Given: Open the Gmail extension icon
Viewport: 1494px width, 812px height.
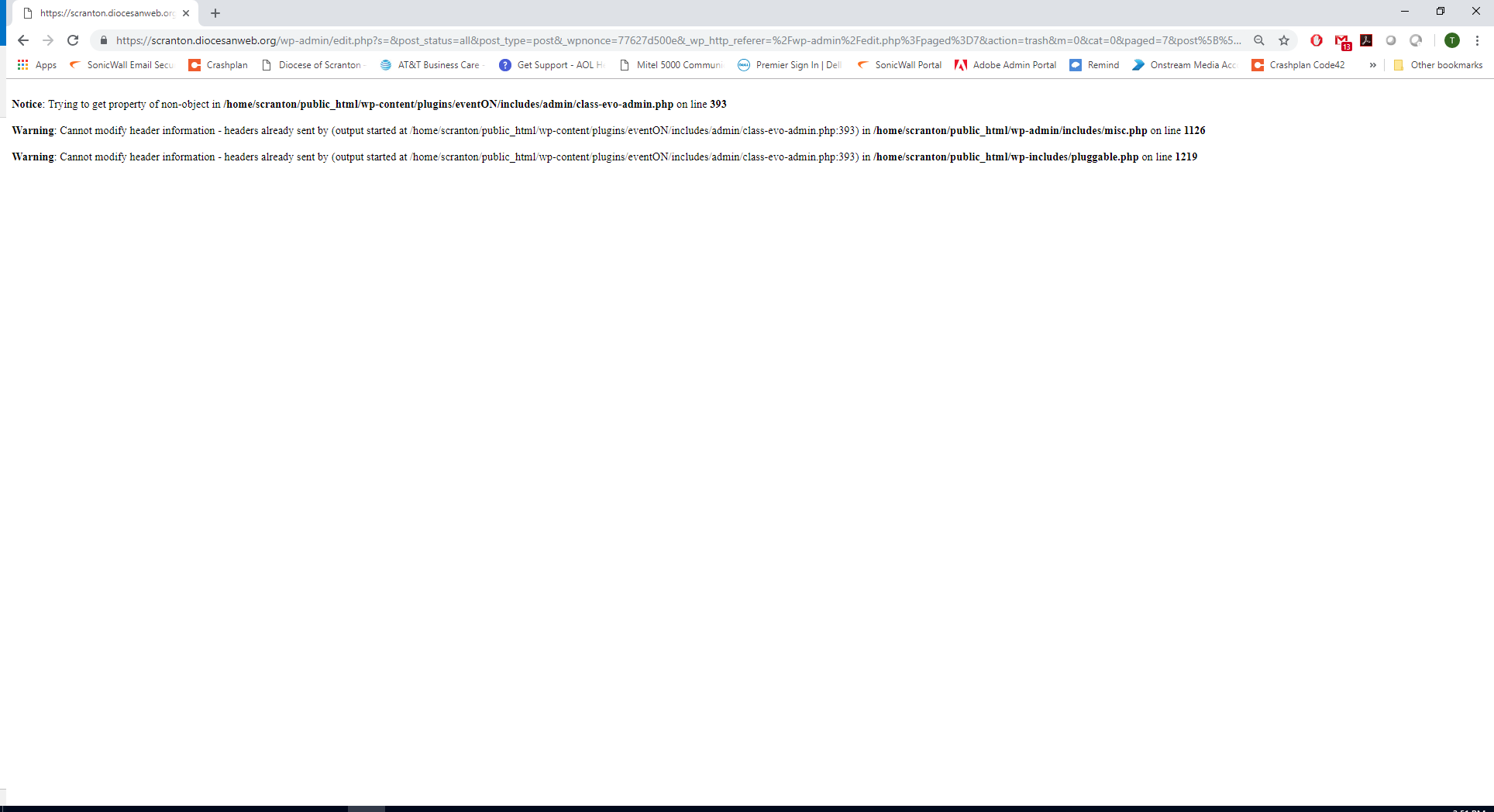Looking at the screenshot, I should click(1341, 41).
